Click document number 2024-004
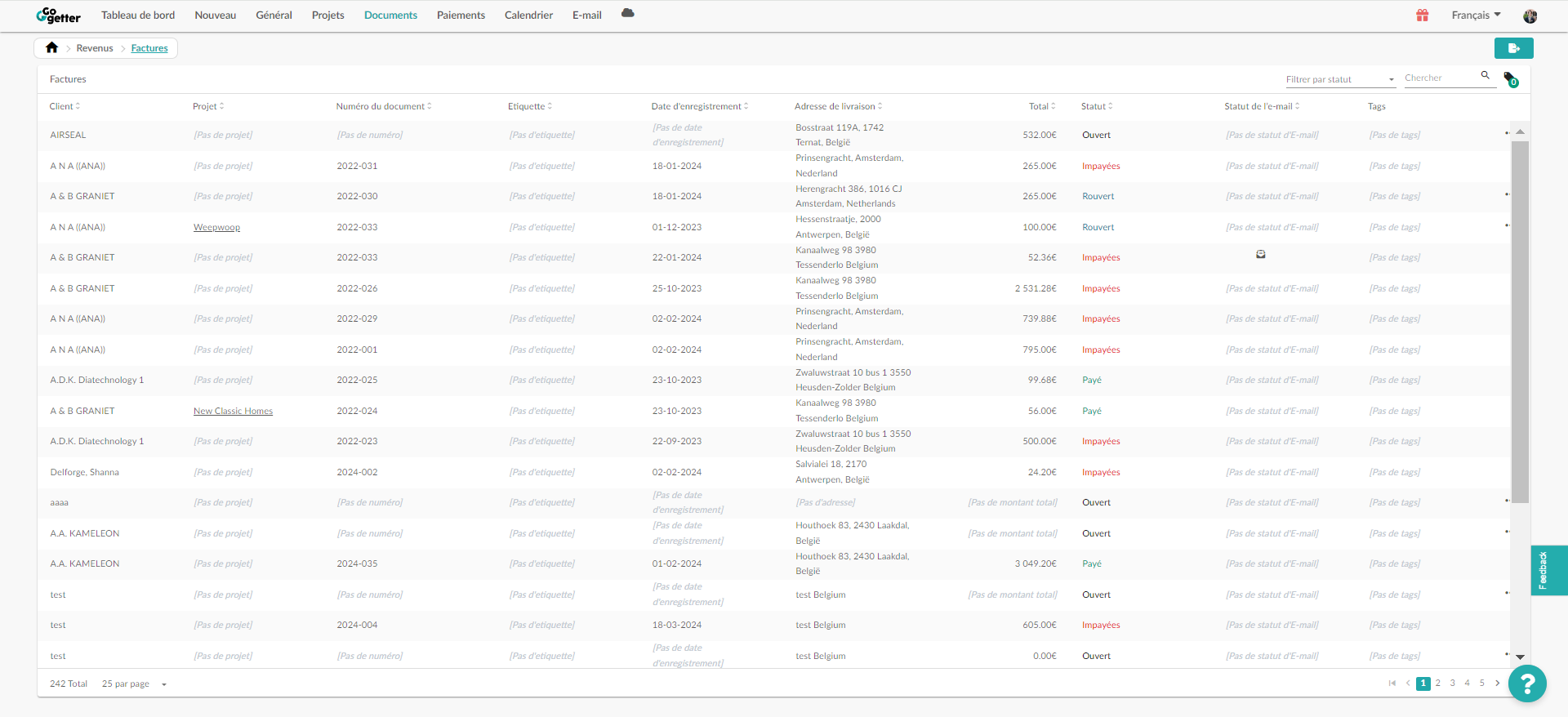The height and width of the screenshot is (717, 1568). pyautogui.click(x=357, y=625)
